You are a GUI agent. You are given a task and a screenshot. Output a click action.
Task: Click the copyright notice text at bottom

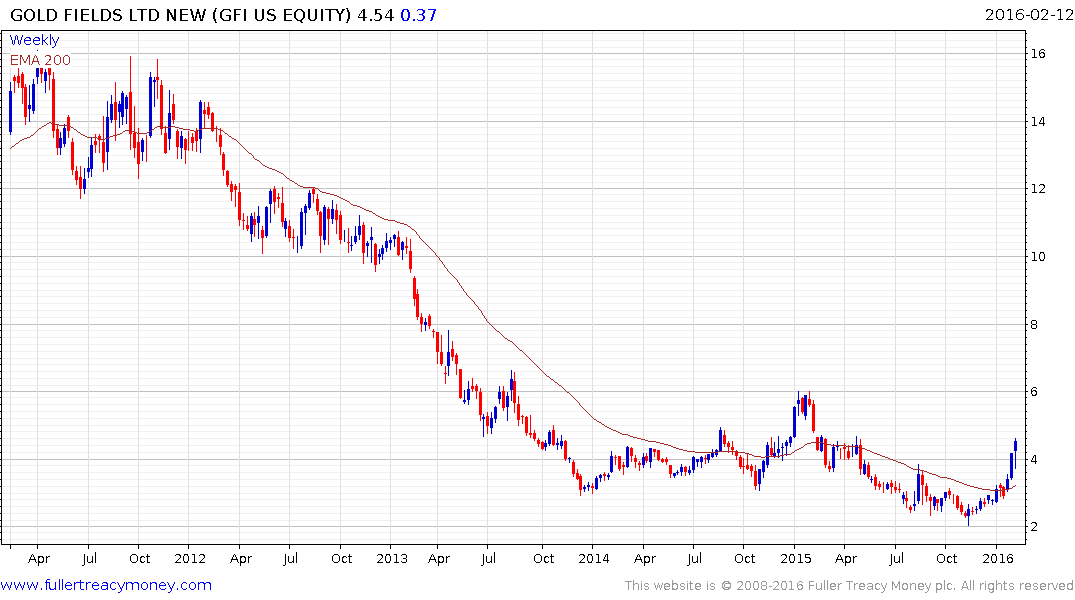click(x=849, y=586)
